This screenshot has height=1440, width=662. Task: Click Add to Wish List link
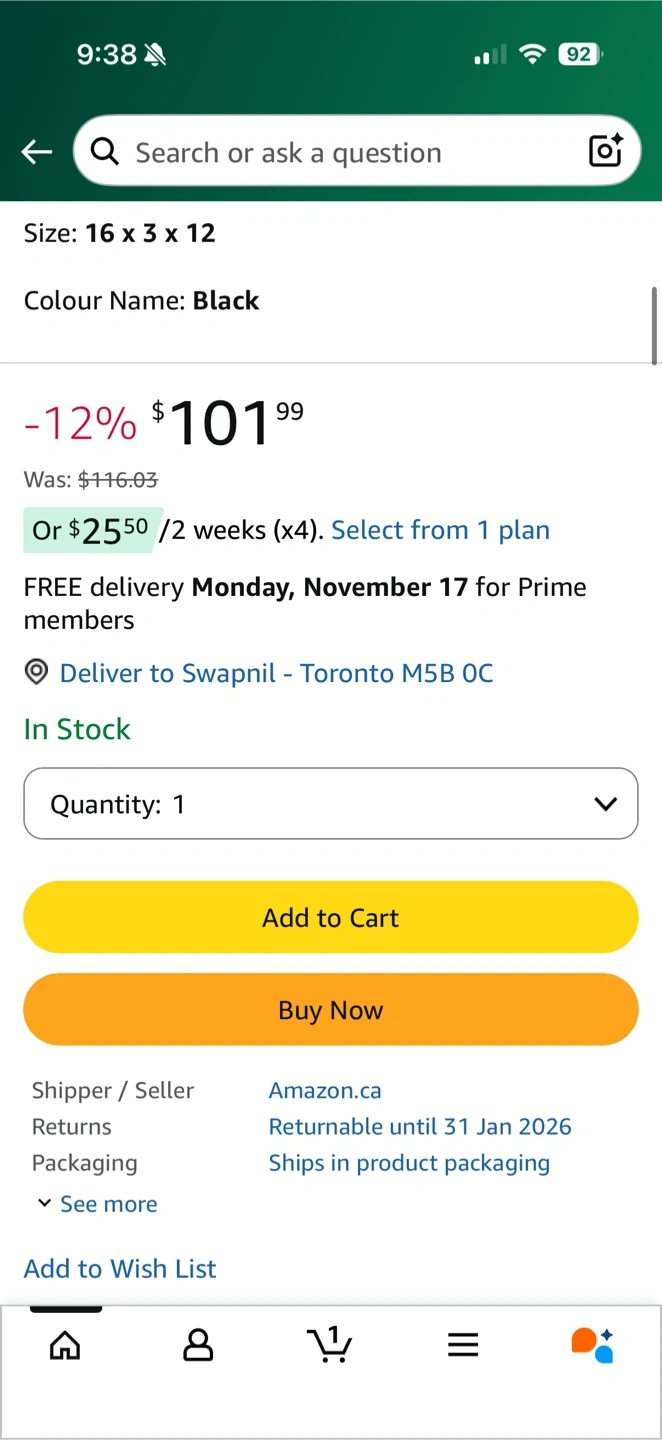120,1268
